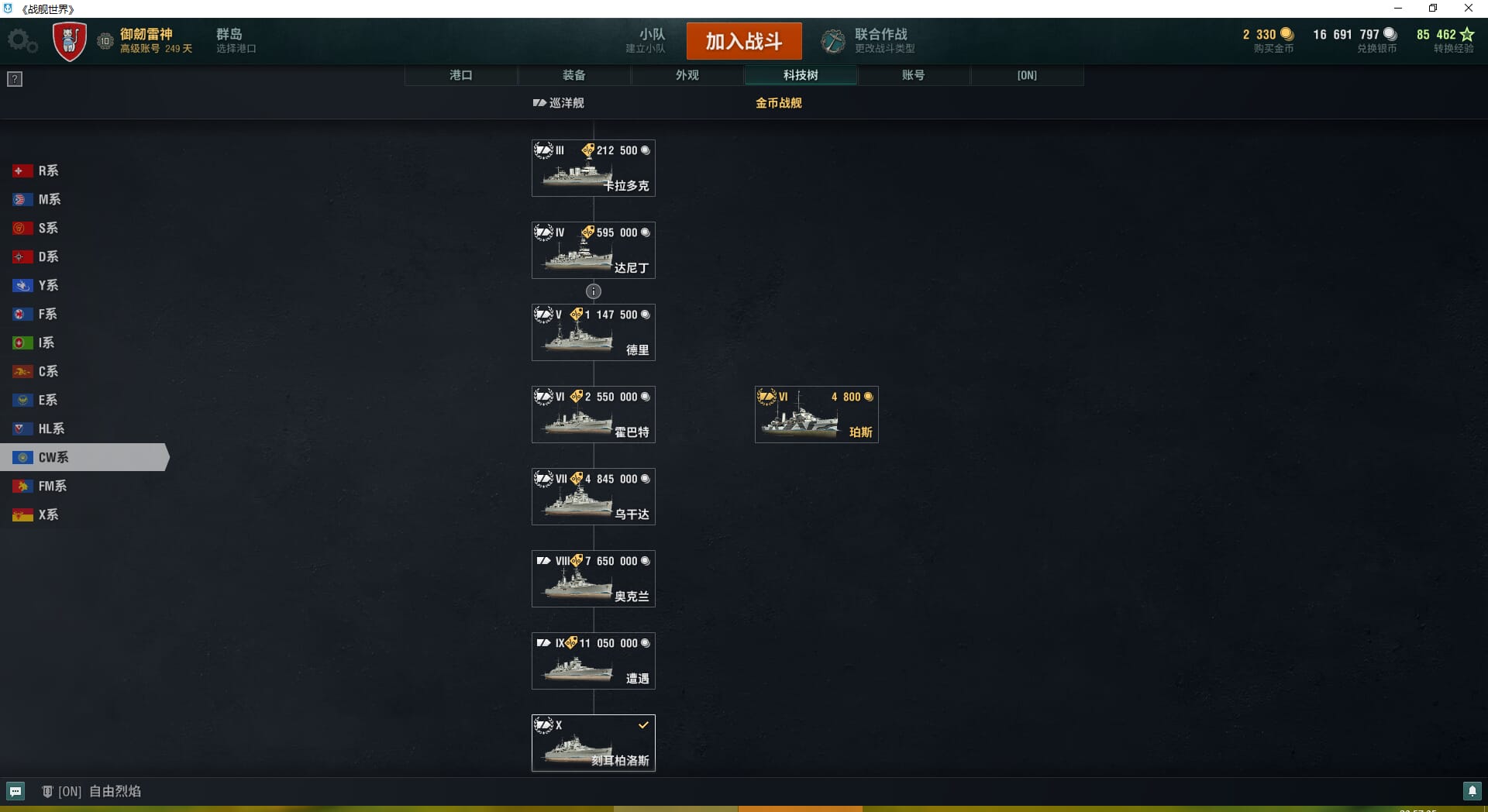Select the premium ship 珀斯 tile

coord(817,415)
